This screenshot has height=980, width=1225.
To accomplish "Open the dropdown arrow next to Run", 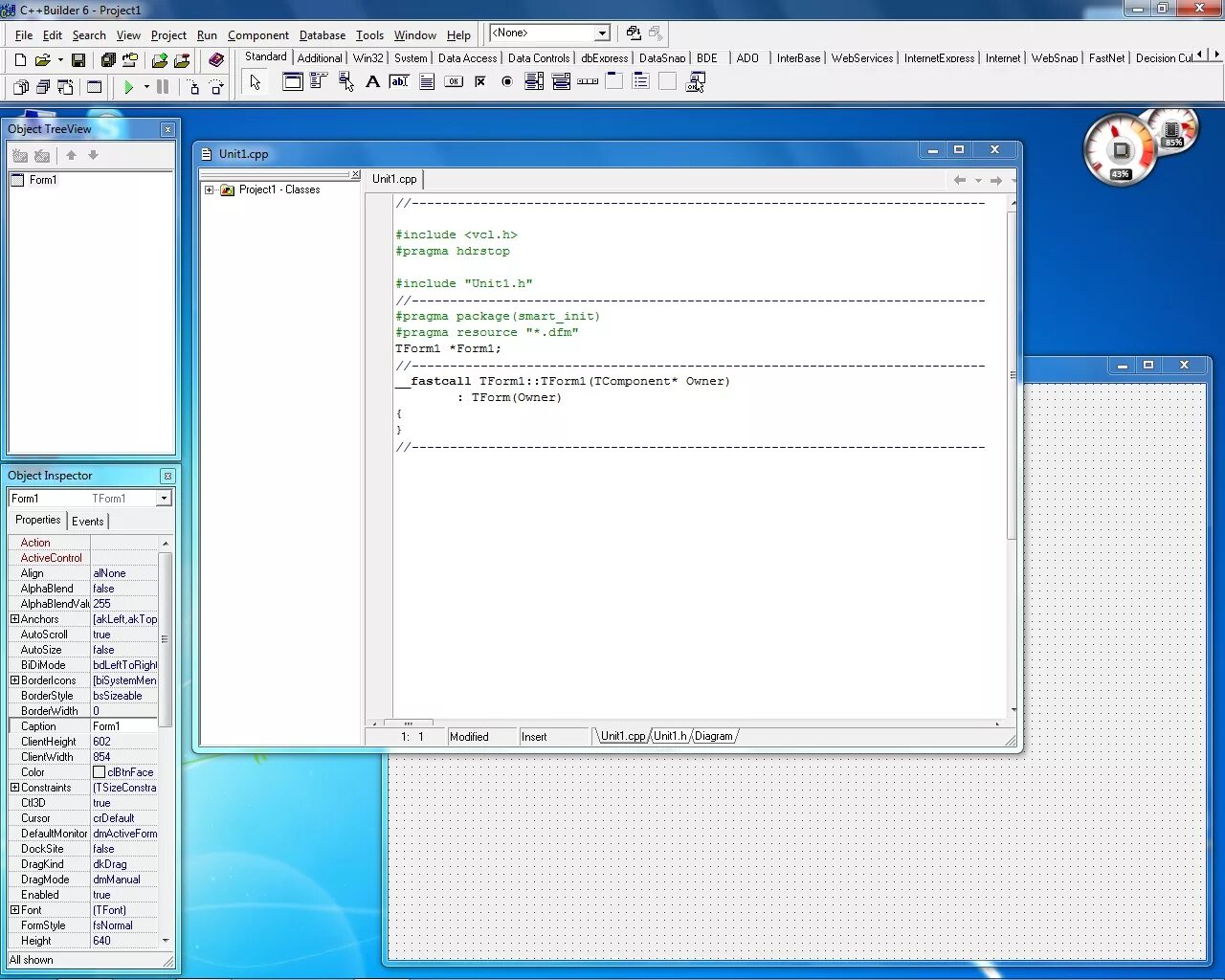I will pos(146,87).
